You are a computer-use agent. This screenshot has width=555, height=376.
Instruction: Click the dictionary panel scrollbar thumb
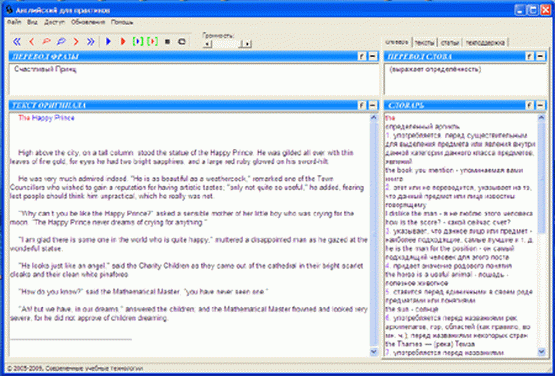[541, 178]
